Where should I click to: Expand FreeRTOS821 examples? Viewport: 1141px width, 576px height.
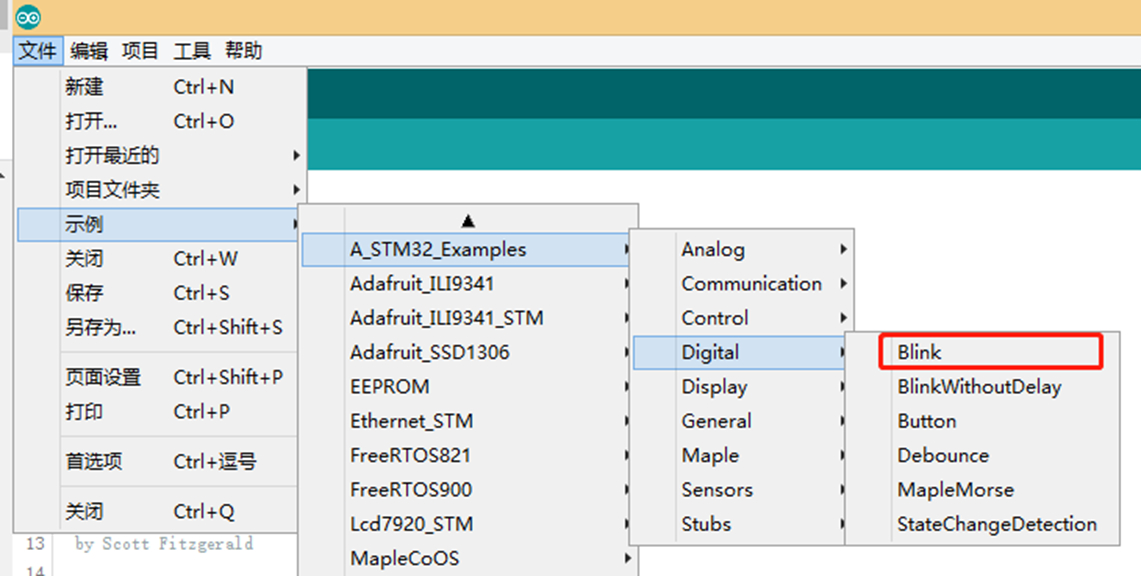point(468,455)
